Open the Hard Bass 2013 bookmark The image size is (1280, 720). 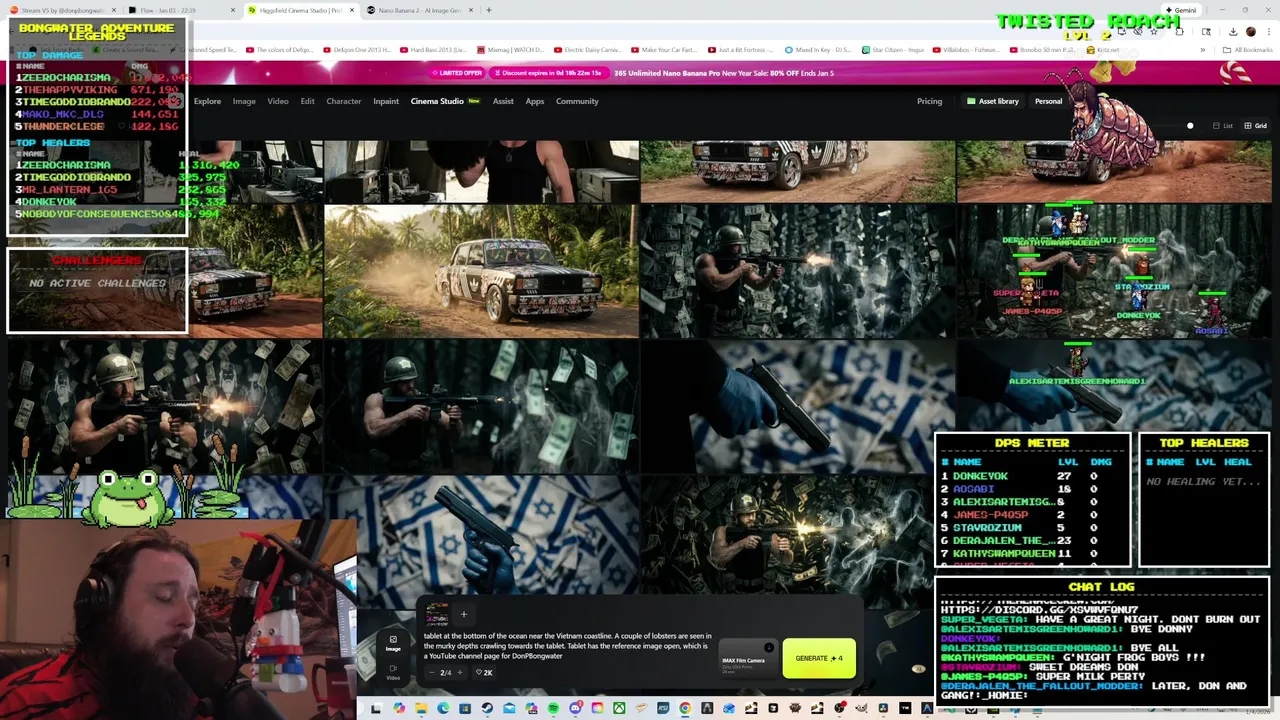tap(433, 49)
